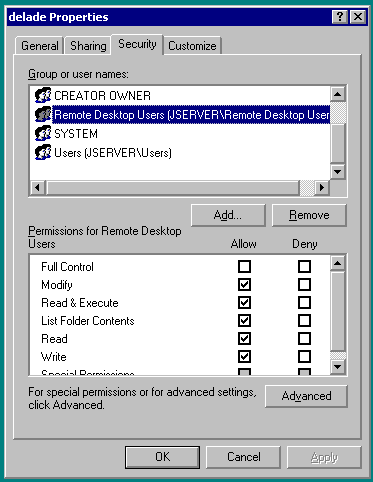373x482 pixels.
Task: Uncheck Allow for Read
Action: [x=244, y=339]
